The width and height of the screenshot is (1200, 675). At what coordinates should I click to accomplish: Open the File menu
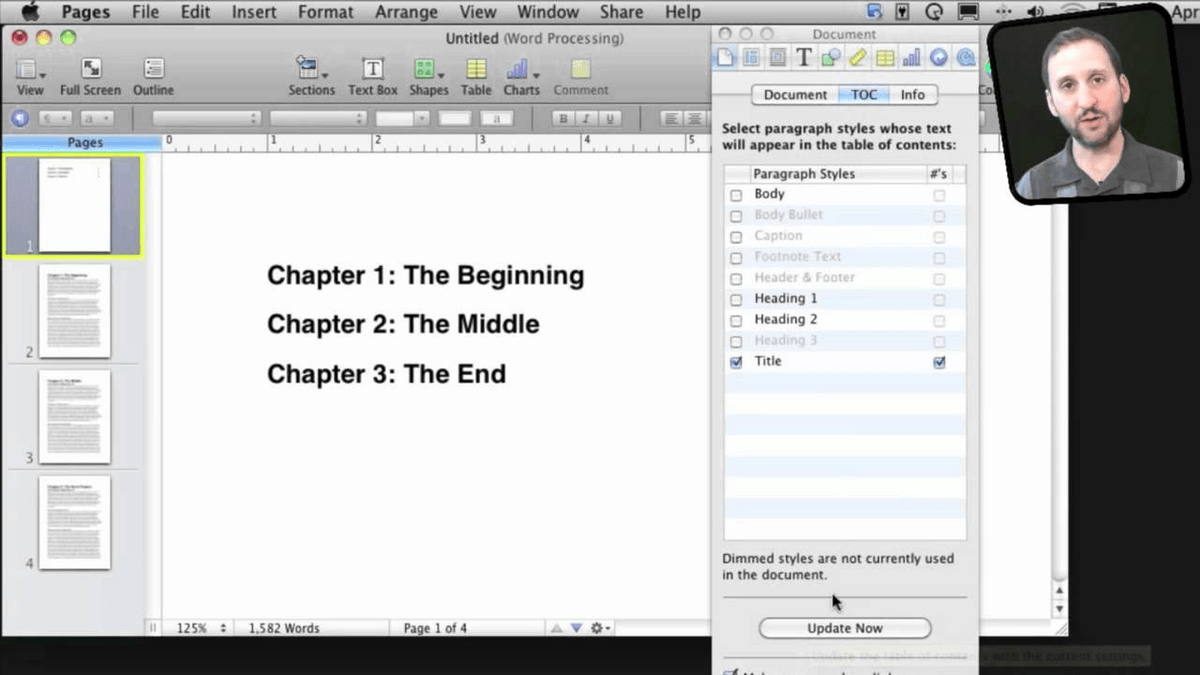[145, 12]
